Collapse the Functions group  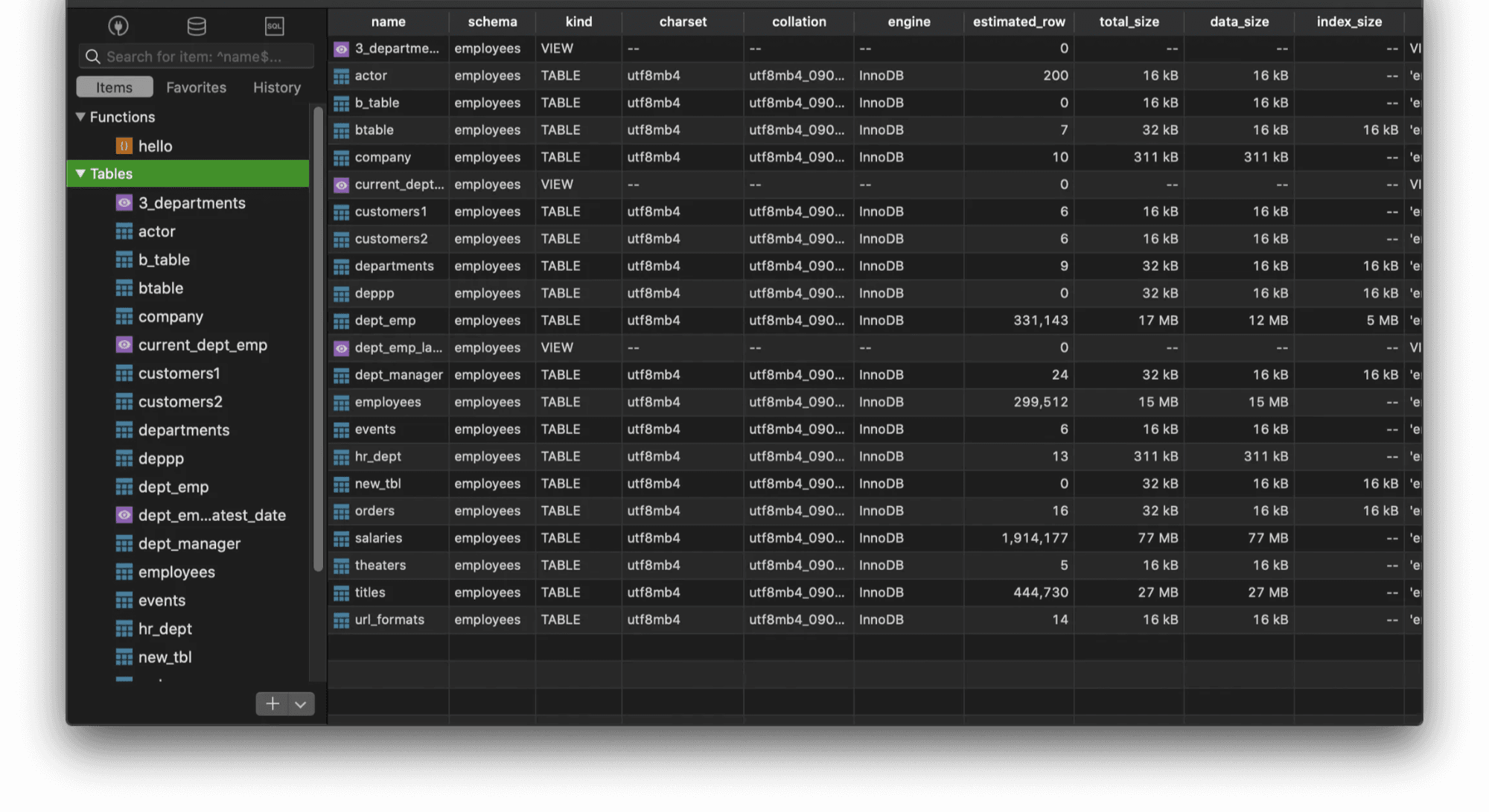click(80, 117)
